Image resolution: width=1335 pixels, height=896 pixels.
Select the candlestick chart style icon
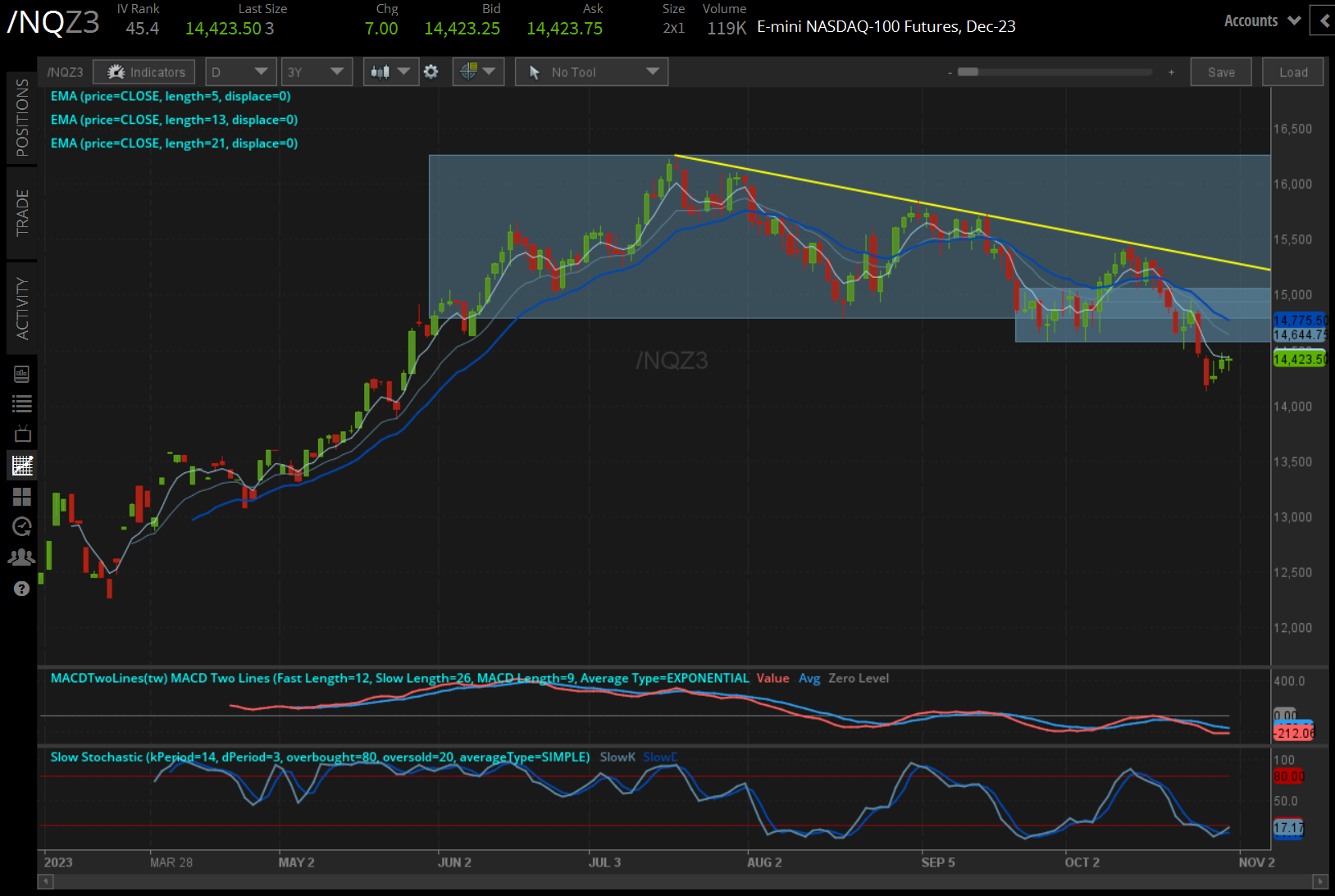point(381,71)
